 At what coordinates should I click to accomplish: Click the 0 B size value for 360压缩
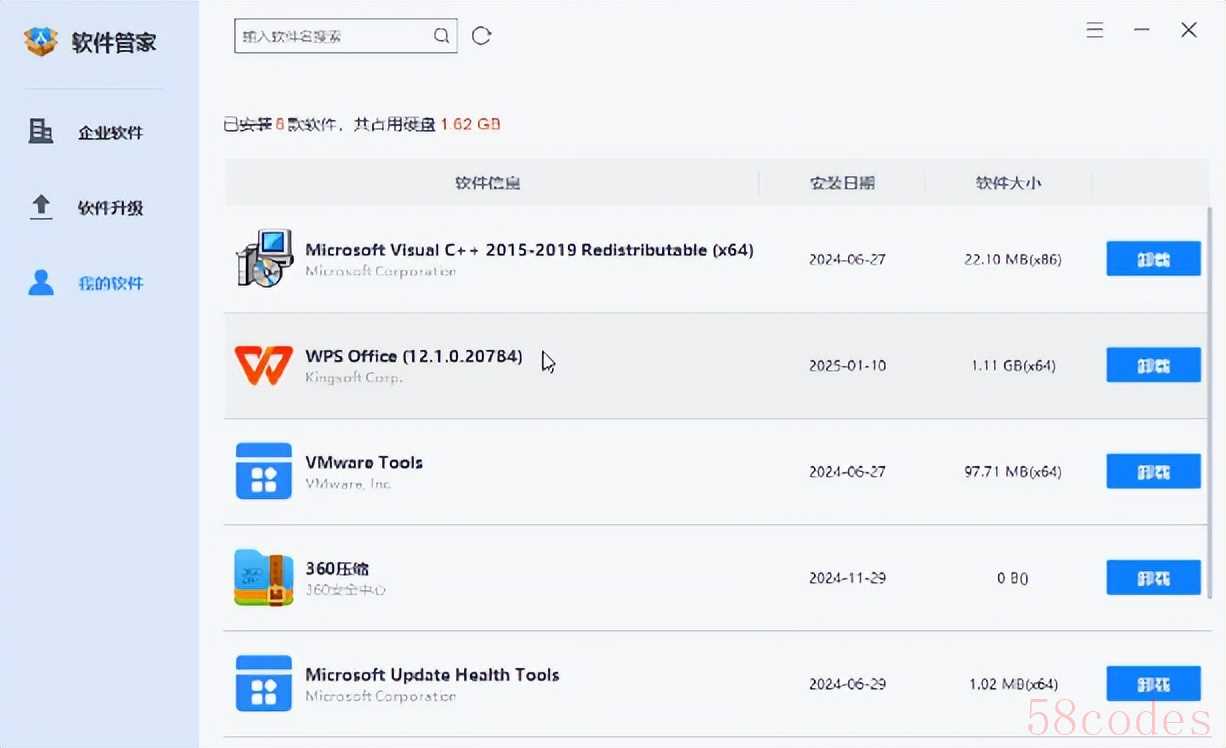coord(1013,578)
